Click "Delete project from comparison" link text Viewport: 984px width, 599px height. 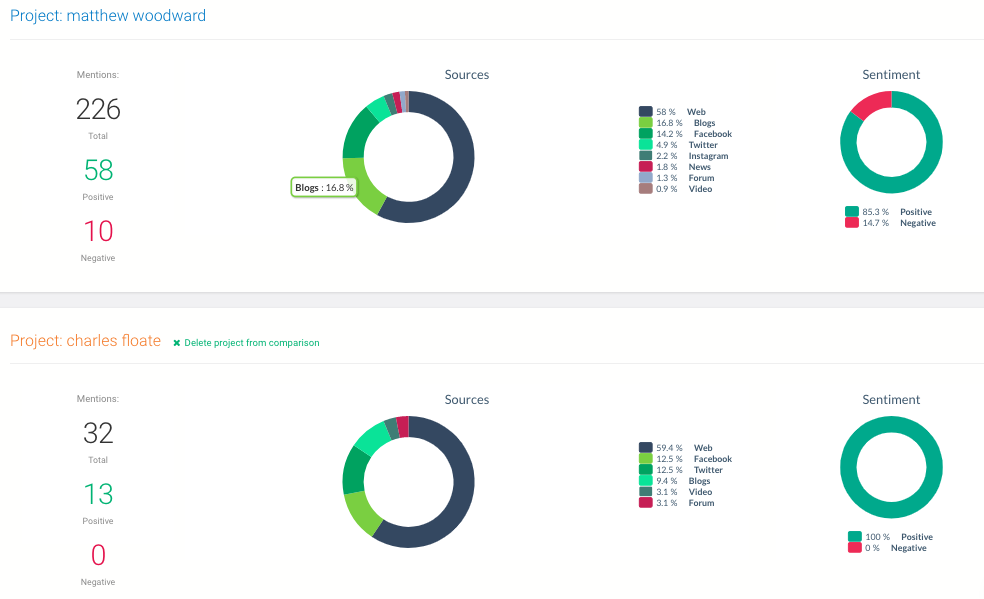[x=252, y=343]
